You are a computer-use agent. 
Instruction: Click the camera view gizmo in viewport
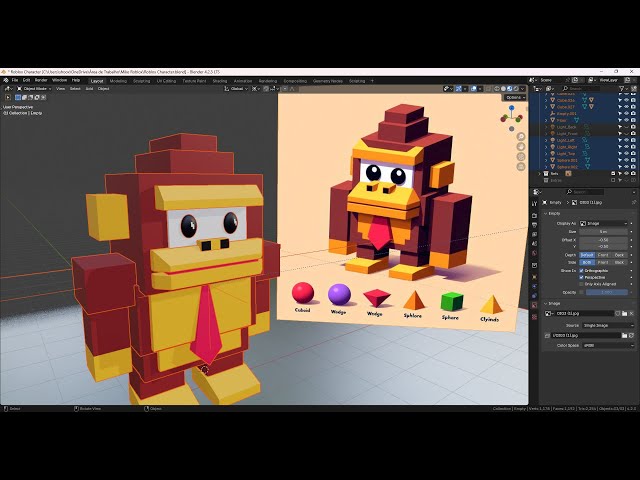pos(521,157)
